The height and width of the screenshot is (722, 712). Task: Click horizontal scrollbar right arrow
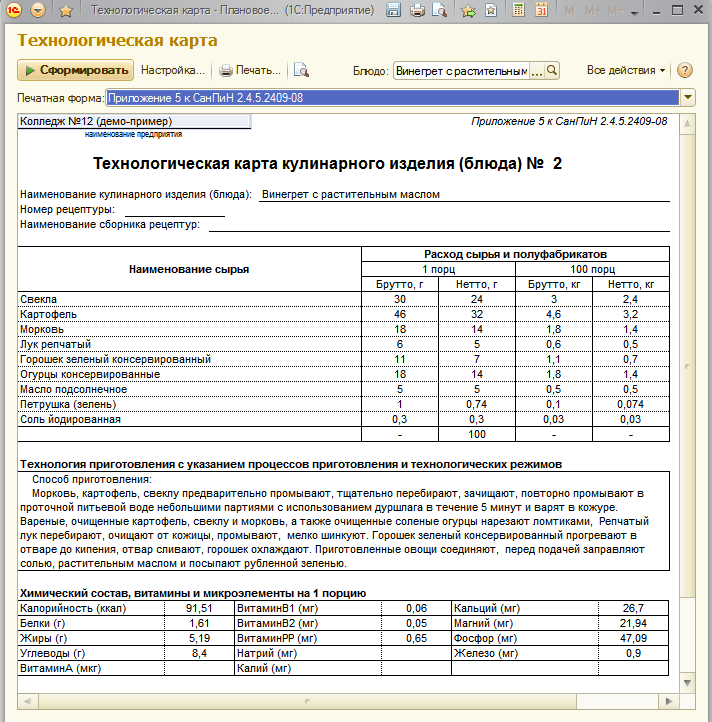pos(669,701)
